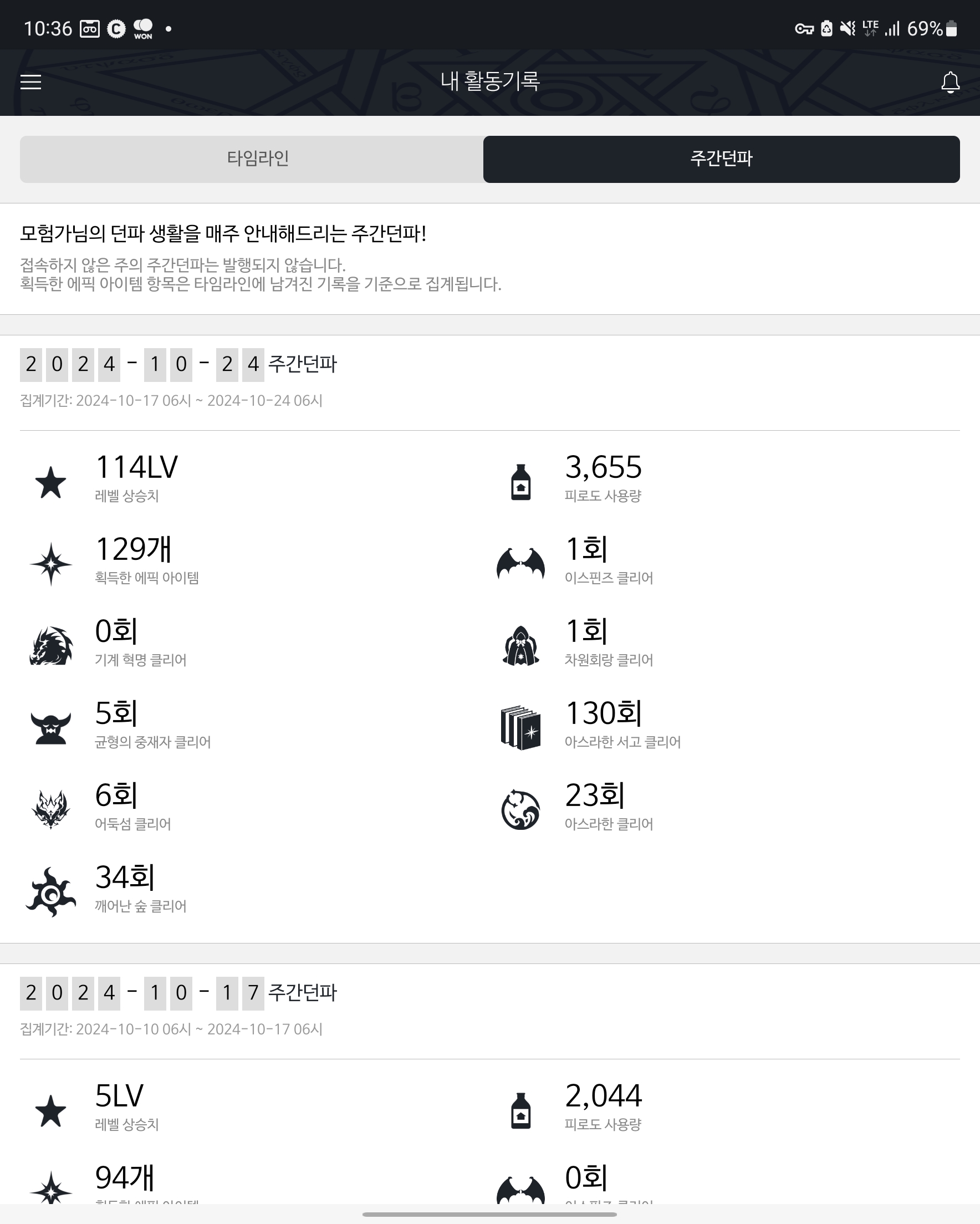Tap the 2,044 피로도 사용량 value
The width and height of the screenshot is (980, 1224).
click(x=604, y=1096)
